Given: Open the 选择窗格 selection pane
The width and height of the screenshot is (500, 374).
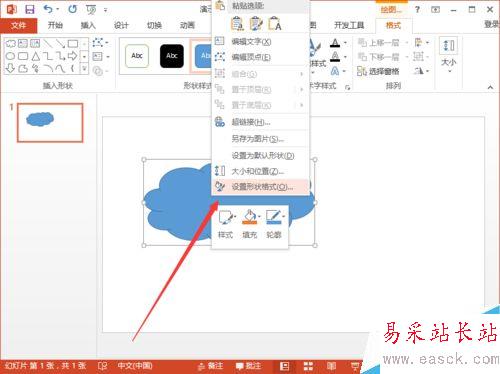Looking at the screenshot, I should pos(378,71).
